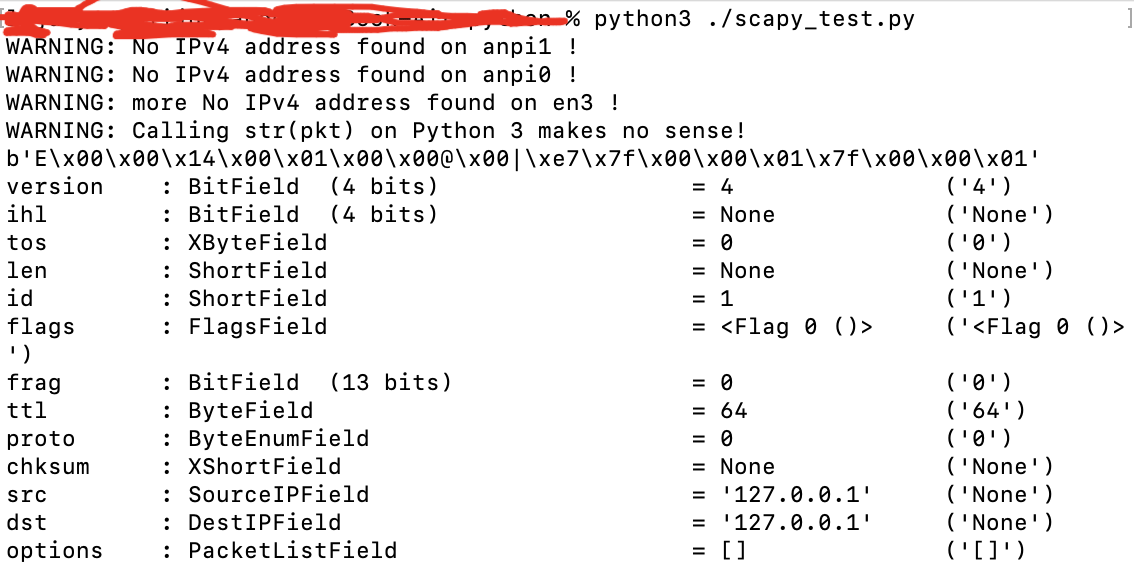Click the DestIPField type label
Viewport: 1134px width, 568px height.
265,522
